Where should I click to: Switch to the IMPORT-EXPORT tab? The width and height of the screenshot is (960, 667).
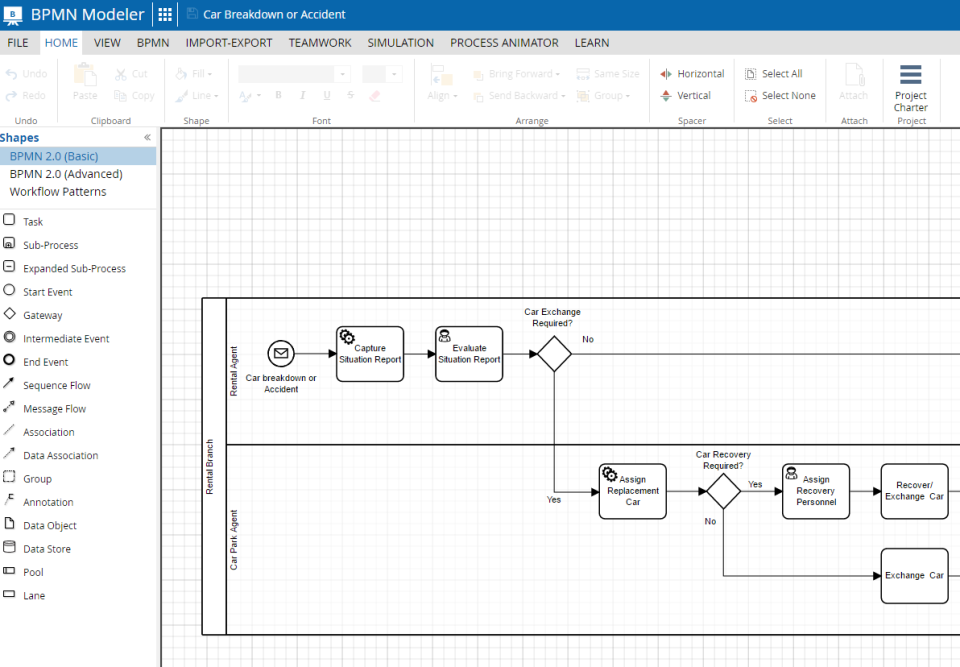(x=229, y=43)
